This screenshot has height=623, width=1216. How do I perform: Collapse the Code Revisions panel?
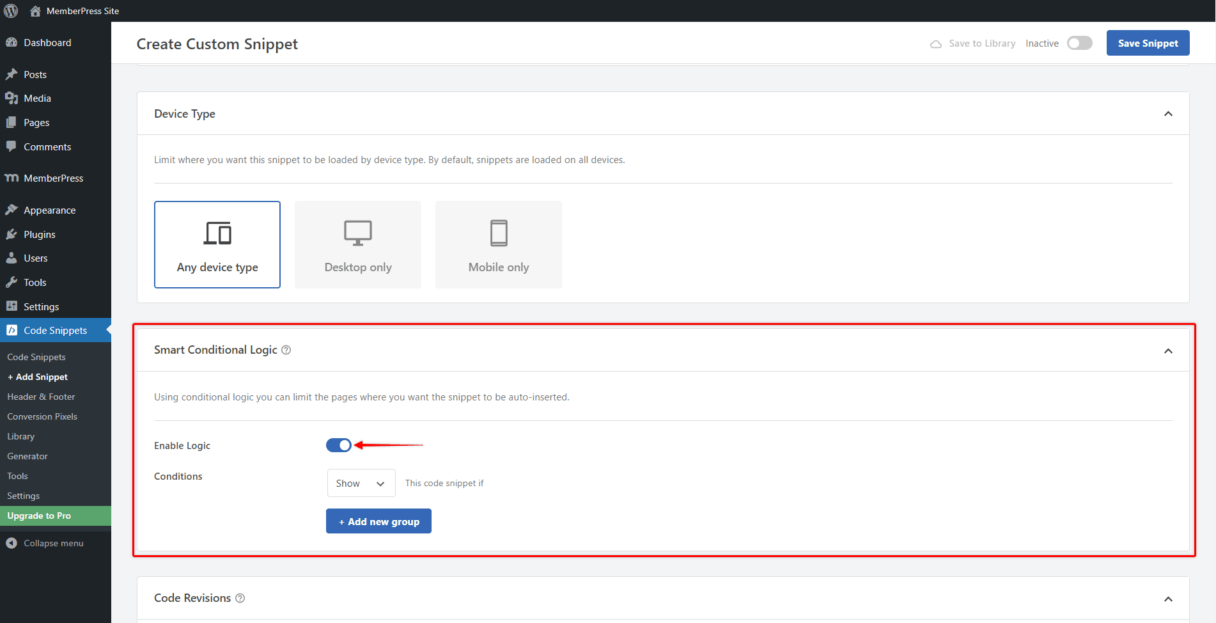(x=1168, y=598)
